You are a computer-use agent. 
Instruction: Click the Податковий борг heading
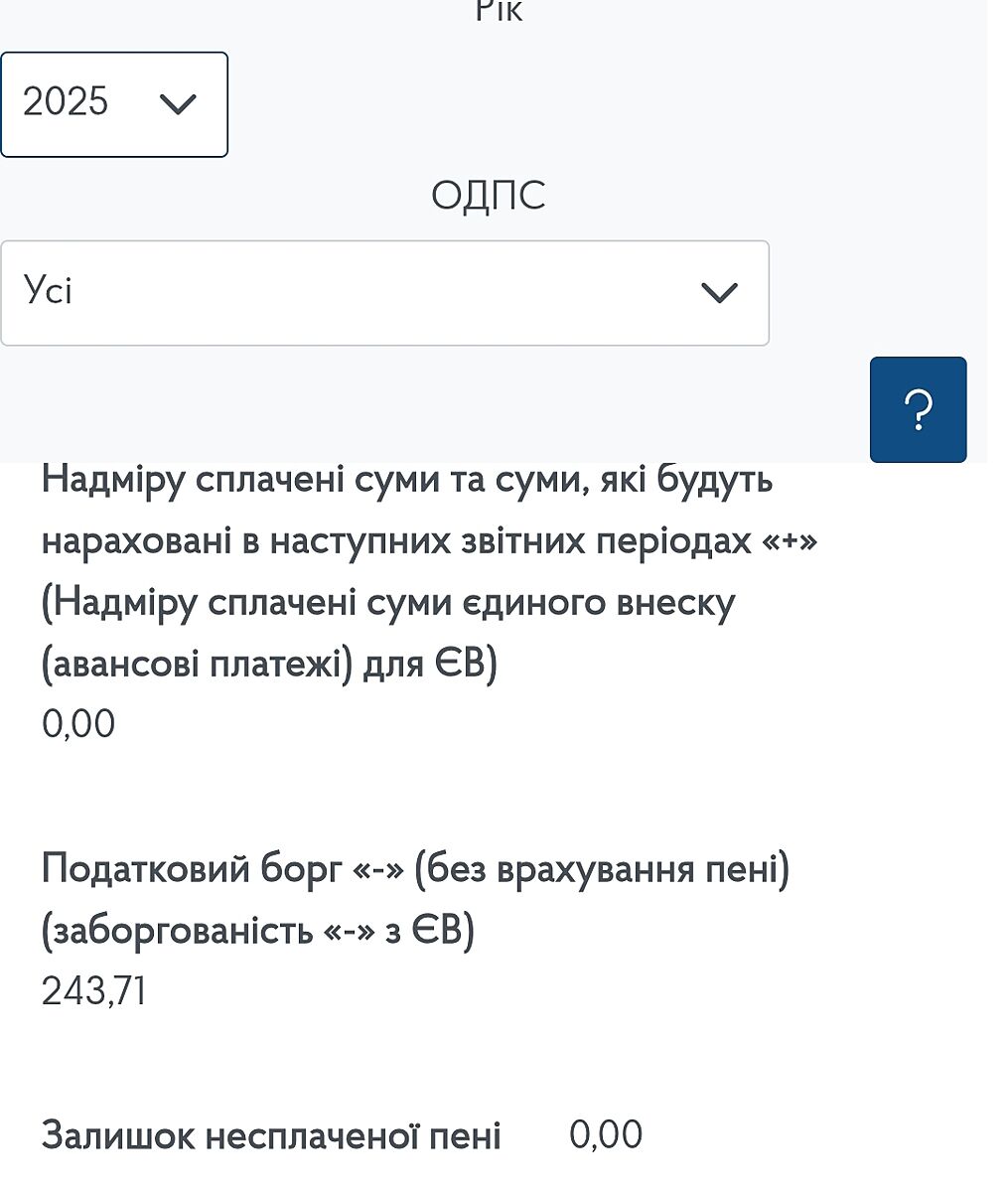[x=415, y=869]
